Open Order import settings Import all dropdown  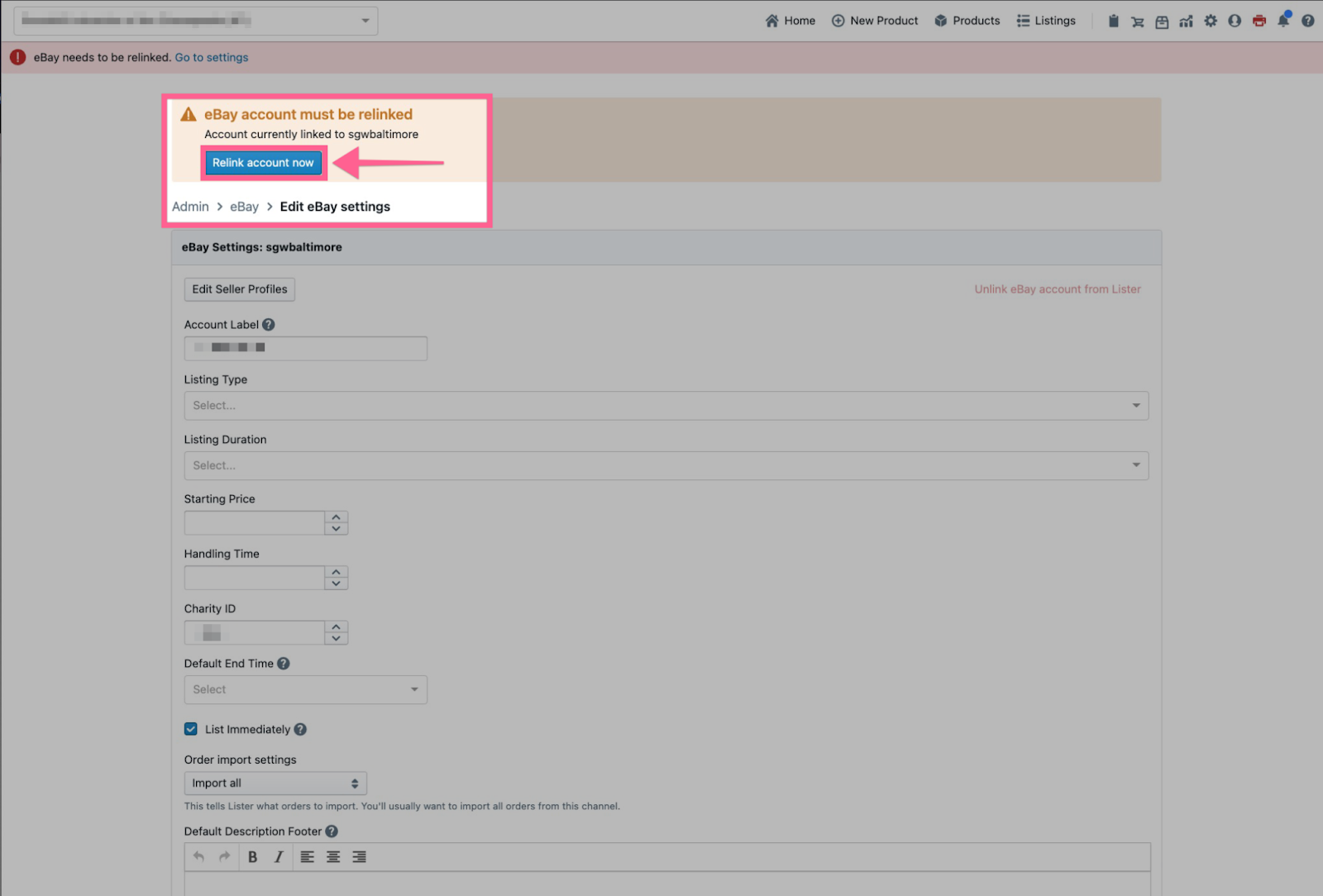(x=275, y=784)
